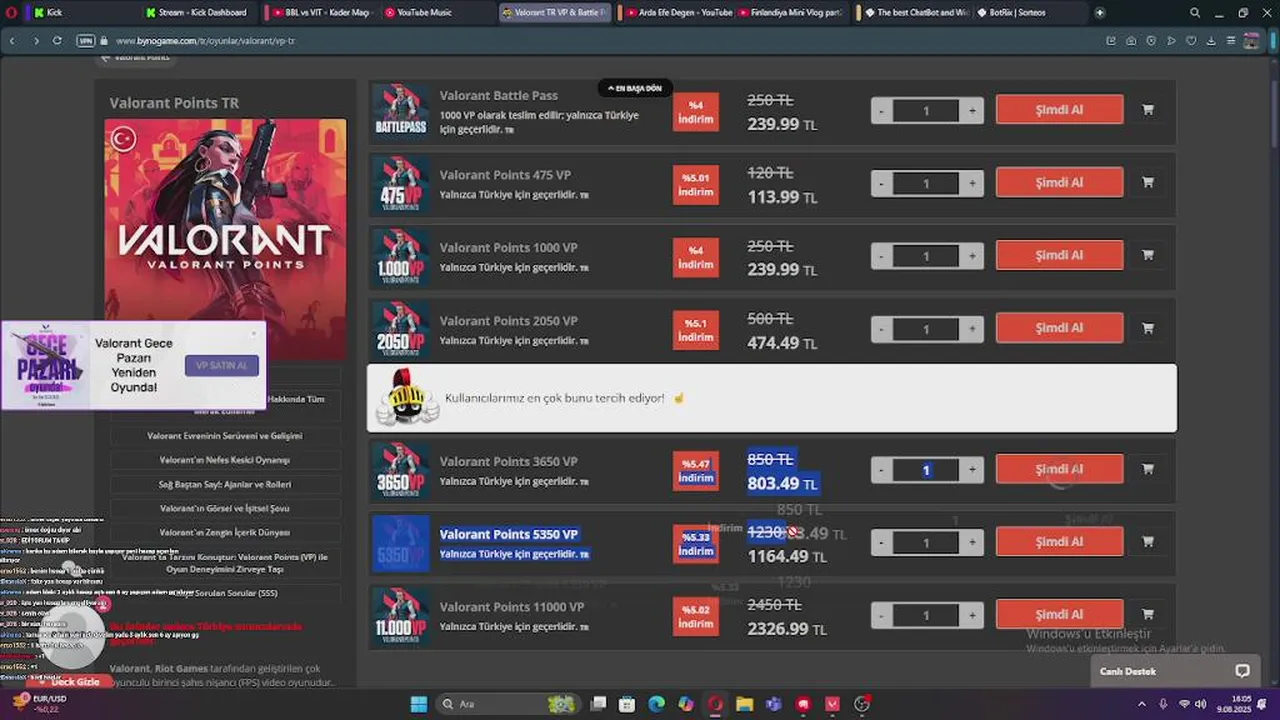
Task: Go forward with browser forward arrow
Action: pyautogui.click(x=36, y=41)
